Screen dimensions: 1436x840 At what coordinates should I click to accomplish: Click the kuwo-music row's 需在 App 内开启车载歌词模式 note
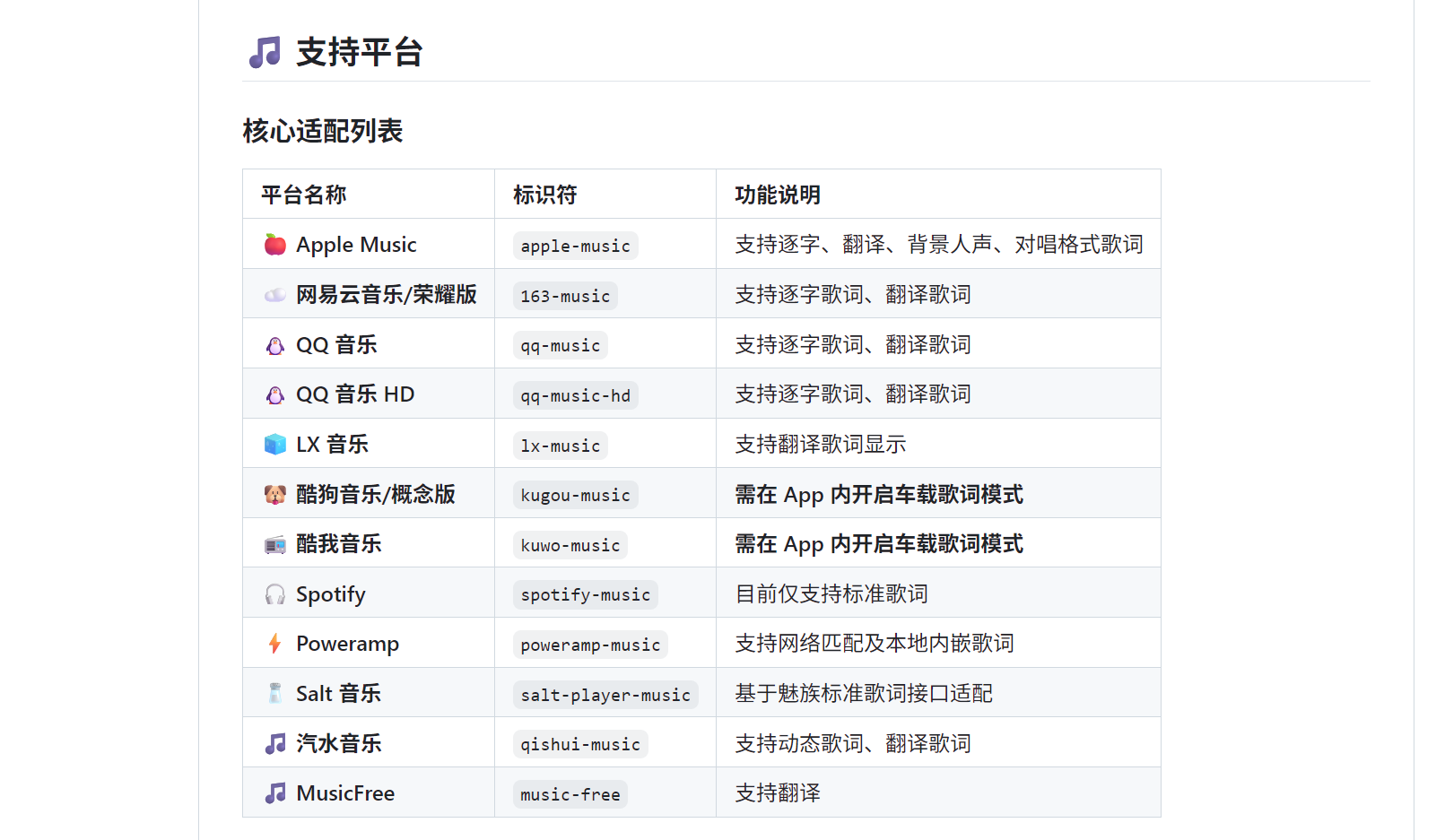(879, 544)
